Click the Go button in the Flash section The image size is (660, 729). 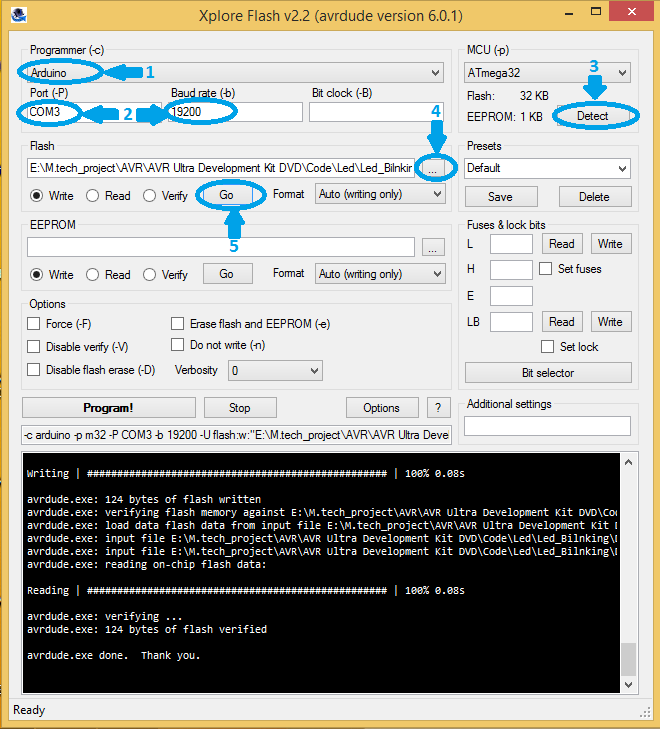click(227, 195)
